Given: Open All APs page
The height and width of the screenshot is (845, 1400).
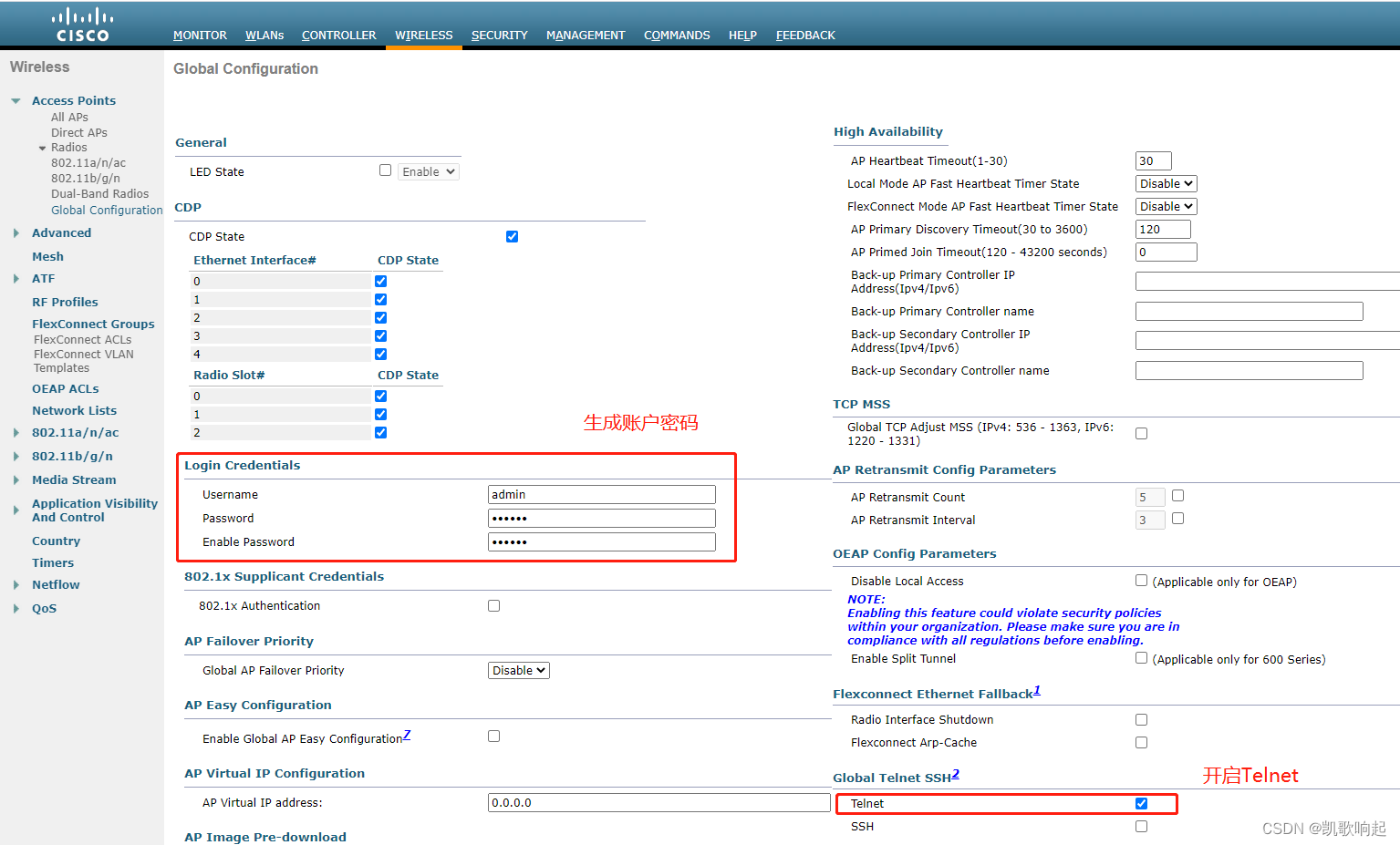Looking at the screenshot, I should pyautogui.click(x=69, y=118).
